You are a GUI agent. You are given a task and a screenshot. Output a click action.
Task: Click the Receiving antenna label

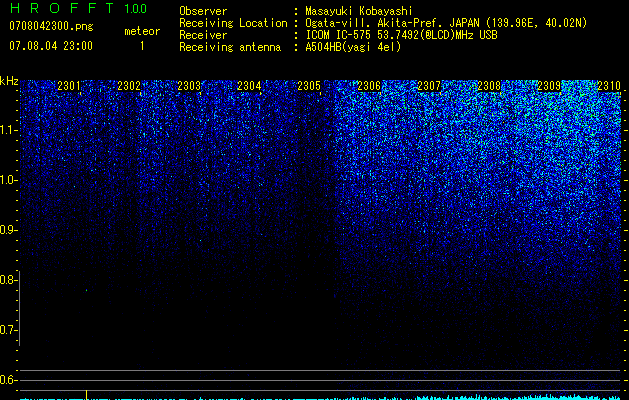point(230,47)
